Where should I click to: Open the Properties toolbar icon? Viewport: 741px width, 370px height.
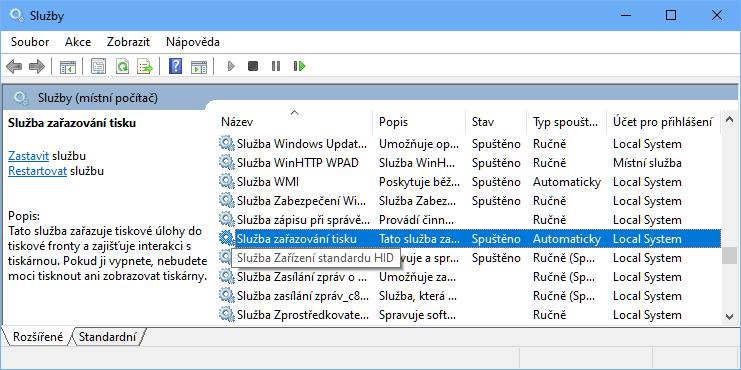99,67
